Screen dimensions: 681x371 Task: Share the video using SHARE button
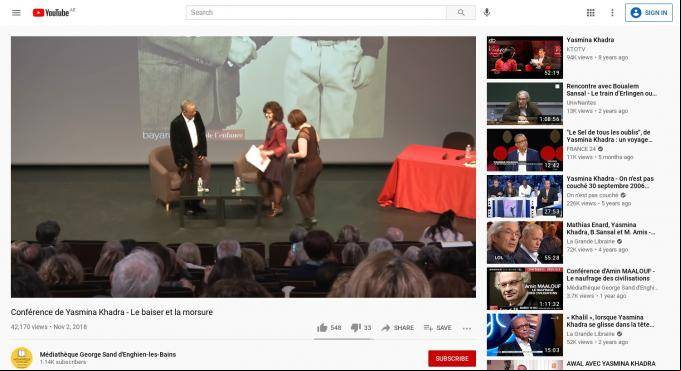397,328
